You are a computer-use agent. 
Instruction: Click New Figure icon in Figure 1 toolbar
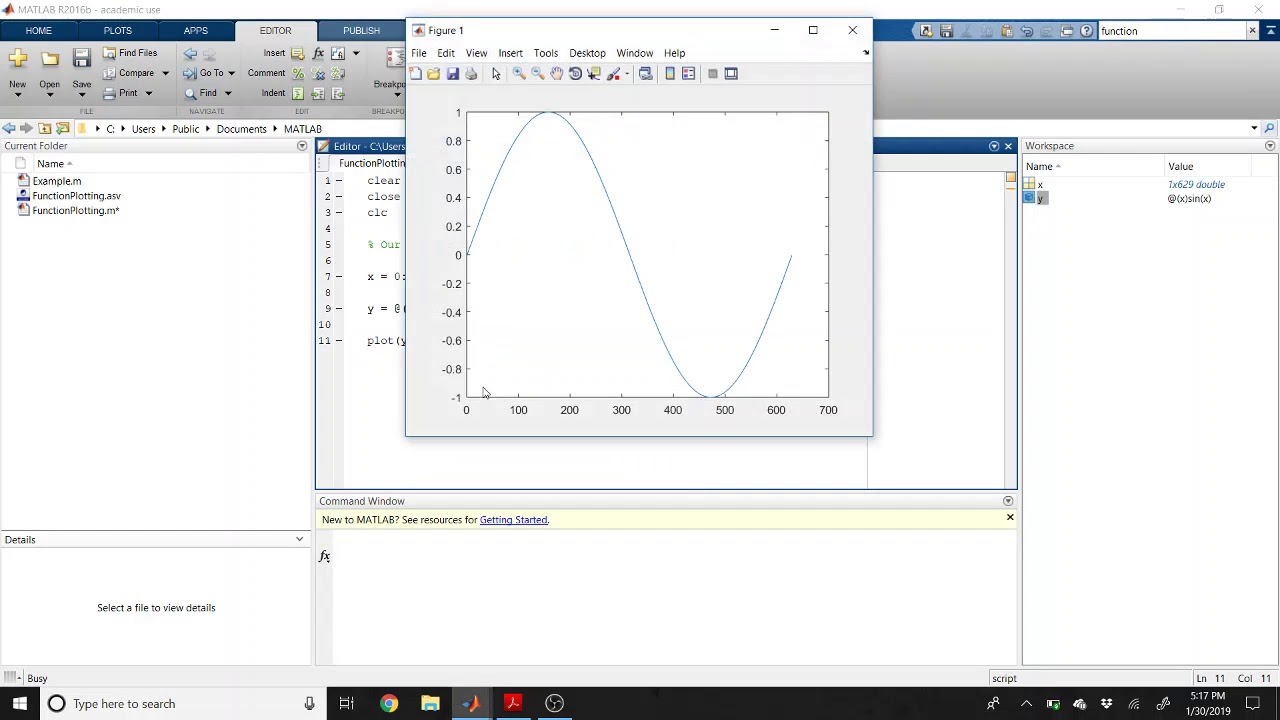(x=415, y=74)
